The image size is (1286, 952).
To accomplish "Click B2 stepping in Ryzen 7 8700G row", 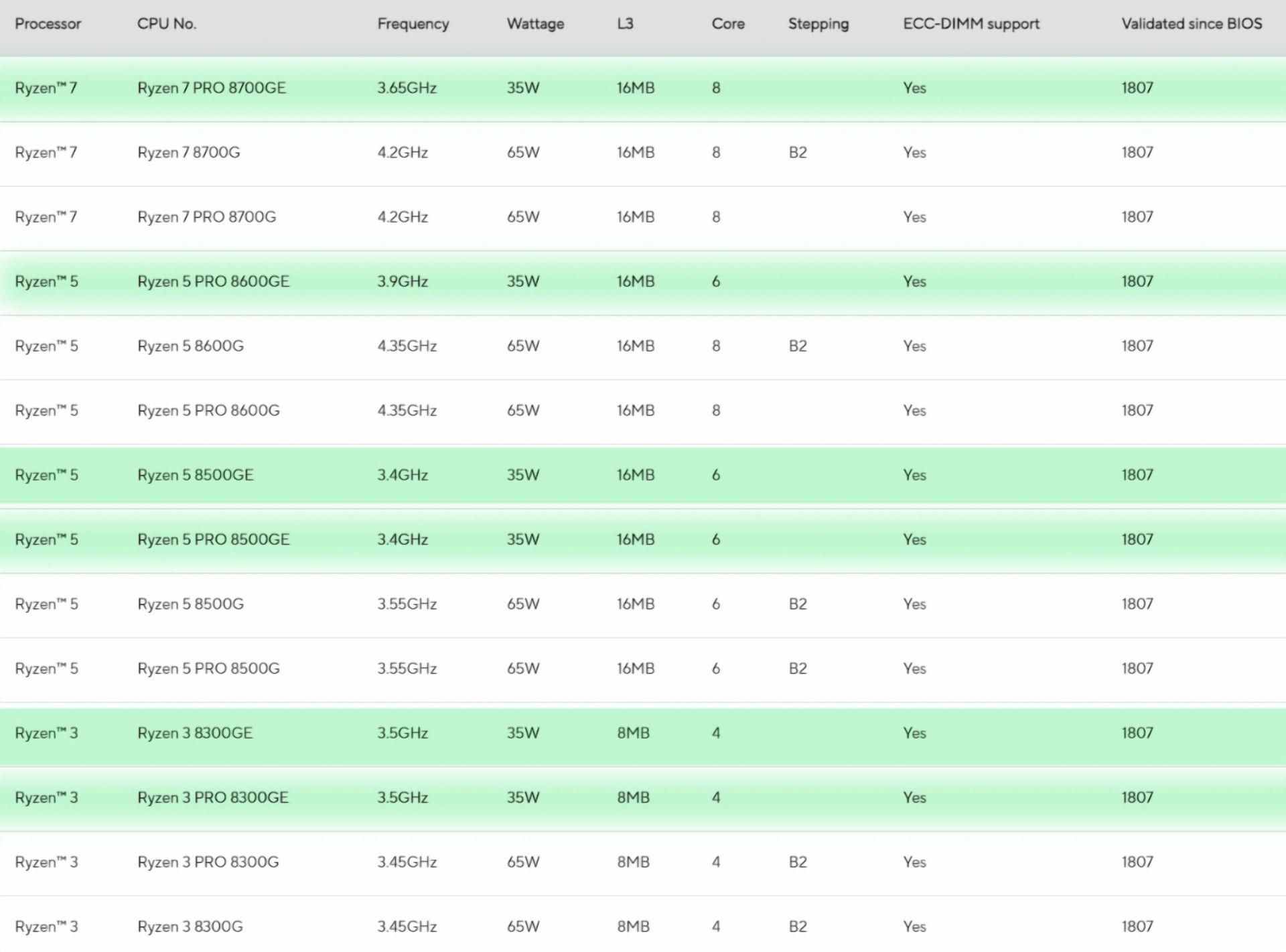I will 798,153.
